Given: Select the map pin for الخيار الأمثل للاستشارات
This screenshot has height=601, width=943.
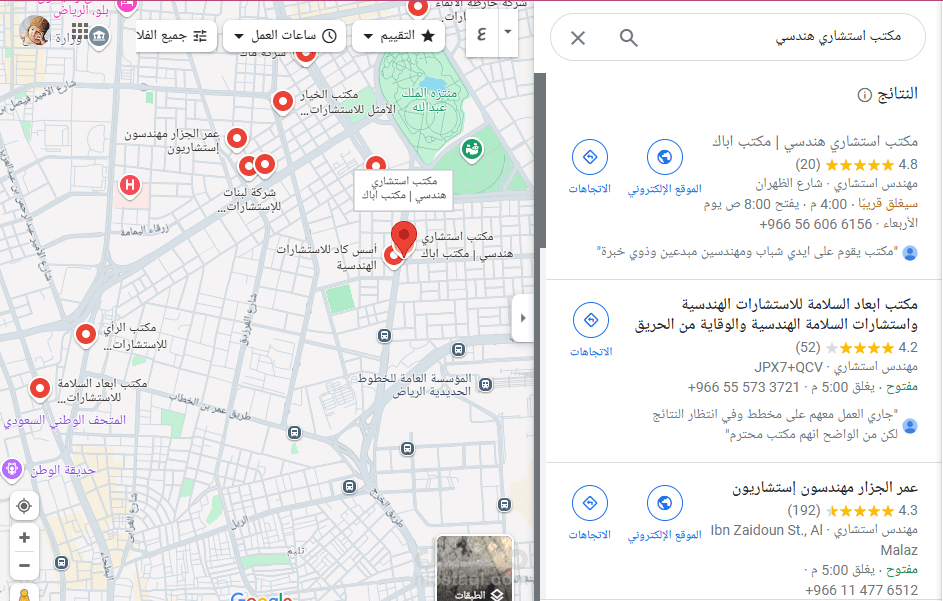Looking at the screenshot, I should coord(283,101).
